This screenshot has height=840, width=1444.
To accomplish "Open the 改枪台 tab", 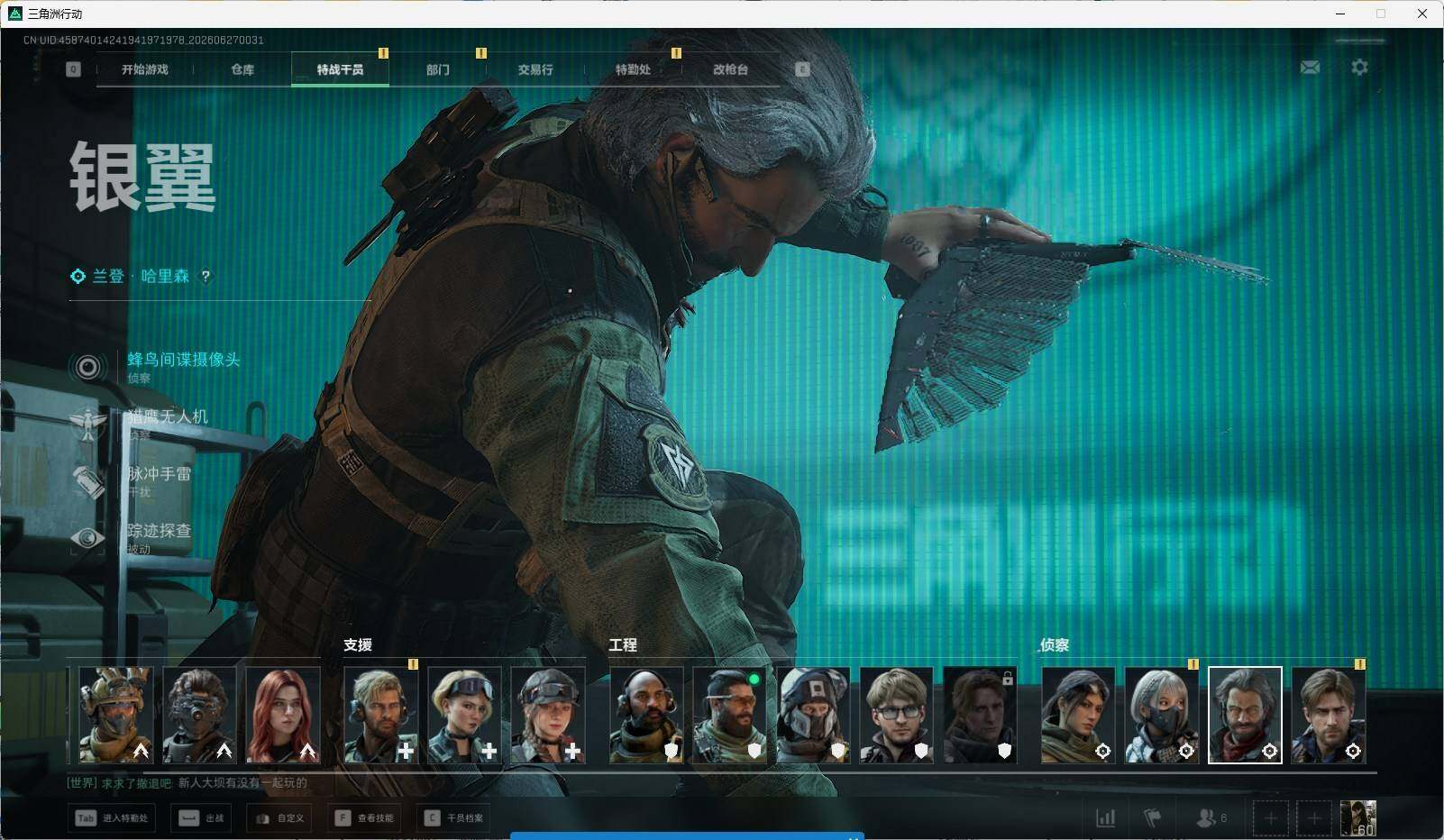I will [x=730, y=69].
